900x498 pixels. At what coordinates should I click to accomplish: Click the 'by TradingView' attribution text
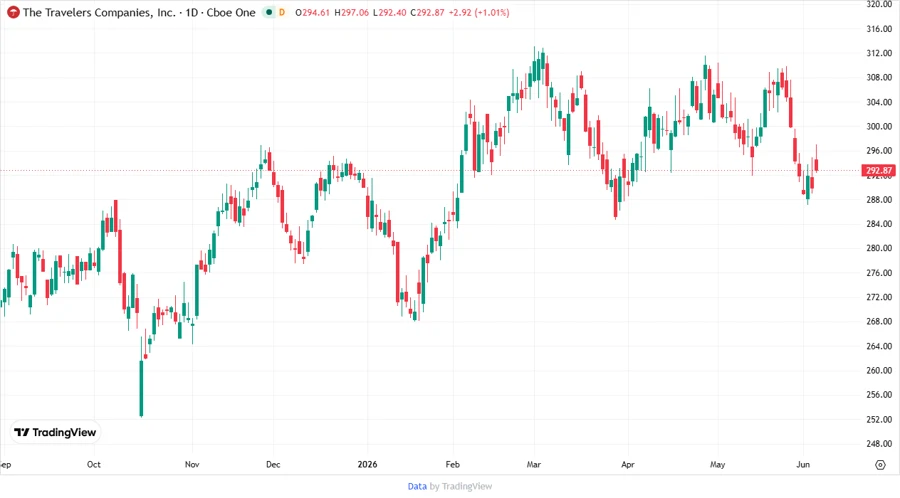461,487
